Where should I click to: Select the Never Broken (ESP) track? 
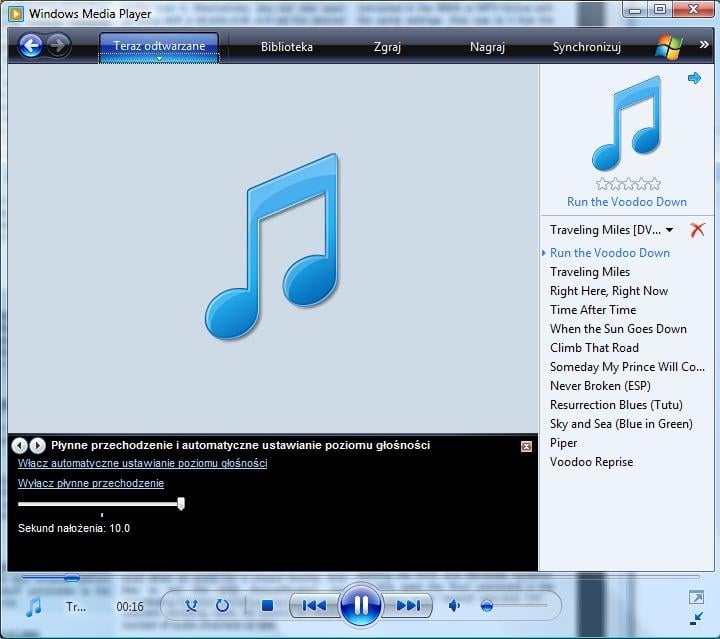point(600,386)
